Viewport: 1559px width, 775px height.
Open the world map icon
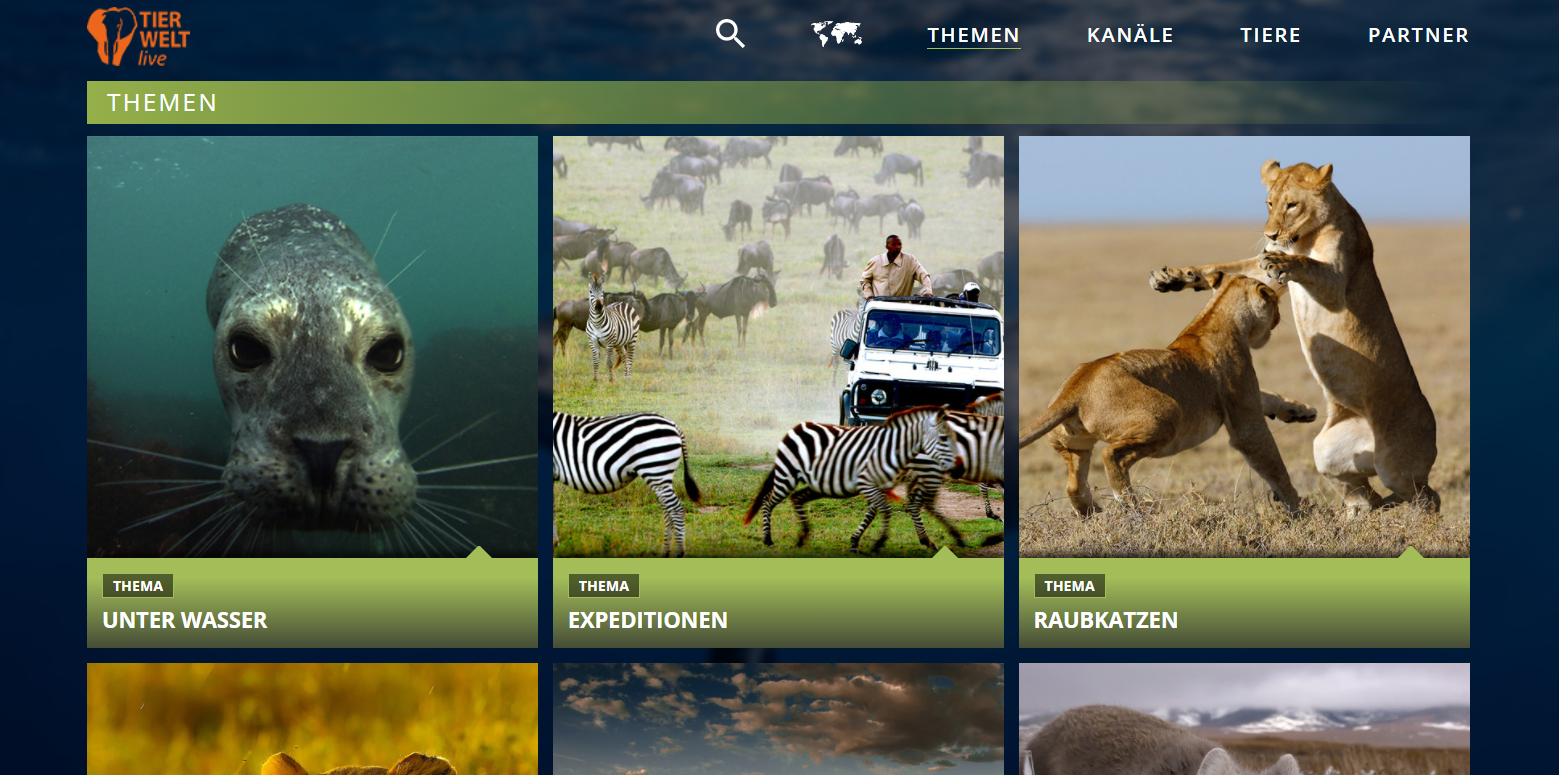pos(836,34)
